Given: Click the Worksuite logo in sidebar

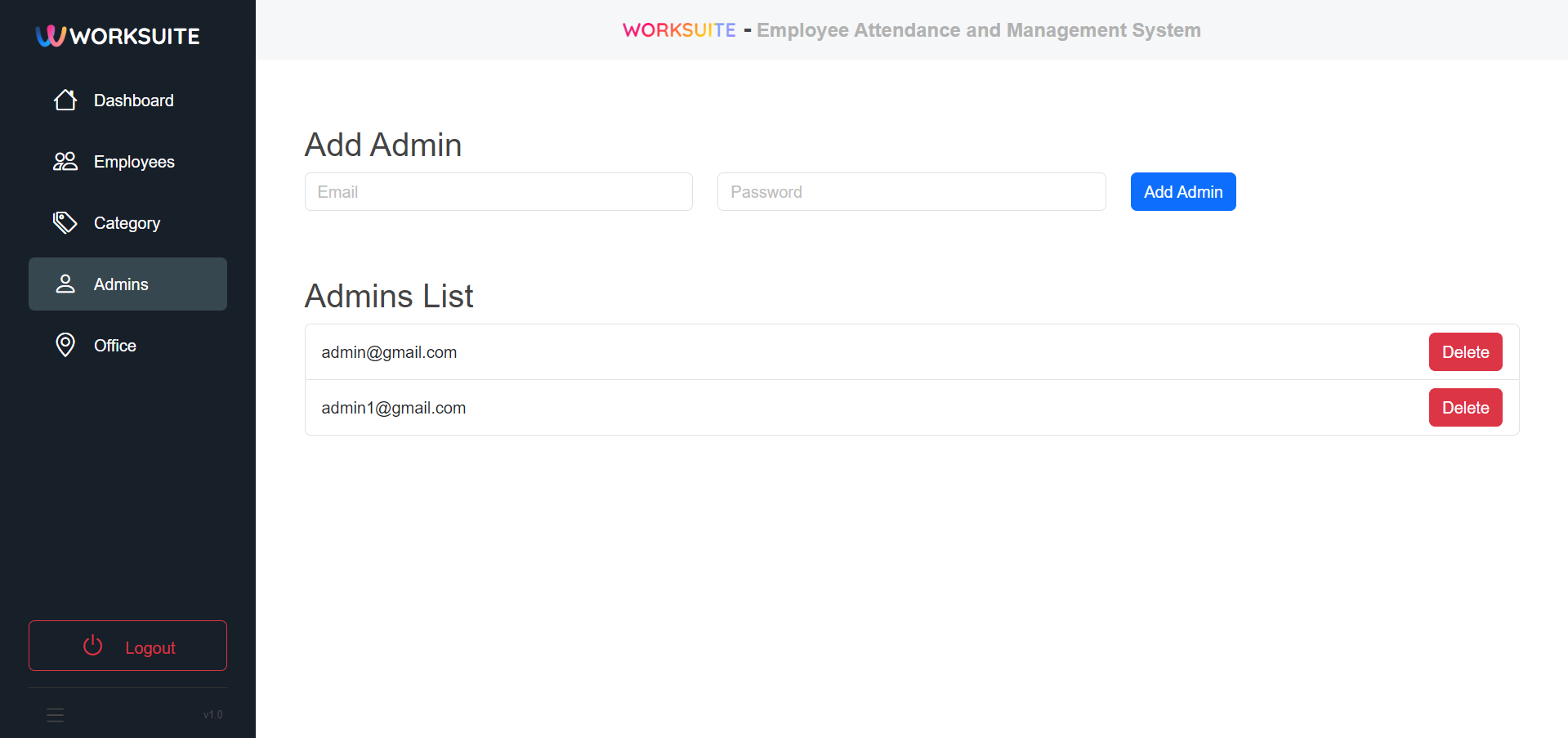Looking at the screenshot, I should tap(118, 36).
